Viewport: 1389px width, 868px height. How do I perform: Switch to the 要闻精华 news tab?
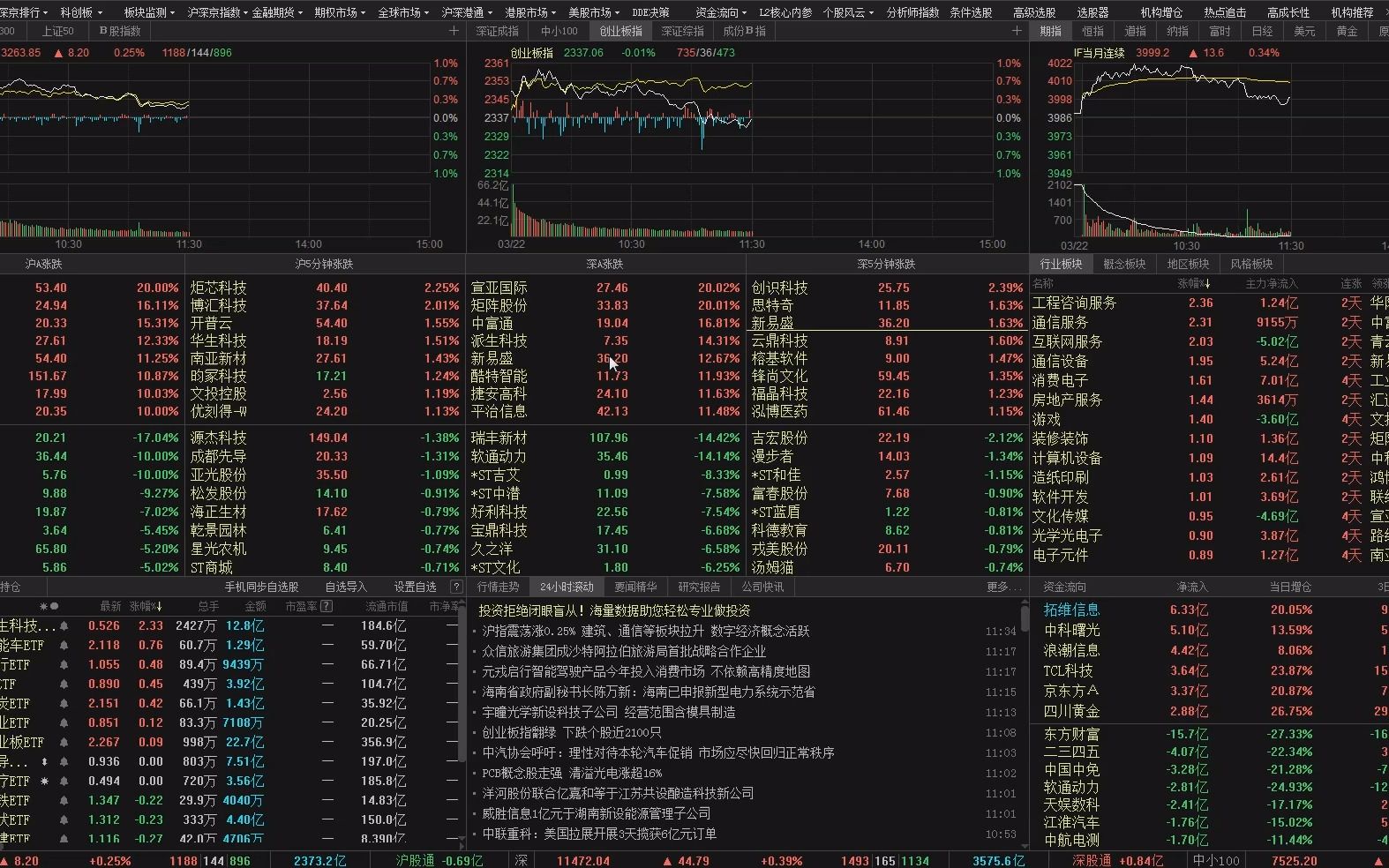pos(635,587)
